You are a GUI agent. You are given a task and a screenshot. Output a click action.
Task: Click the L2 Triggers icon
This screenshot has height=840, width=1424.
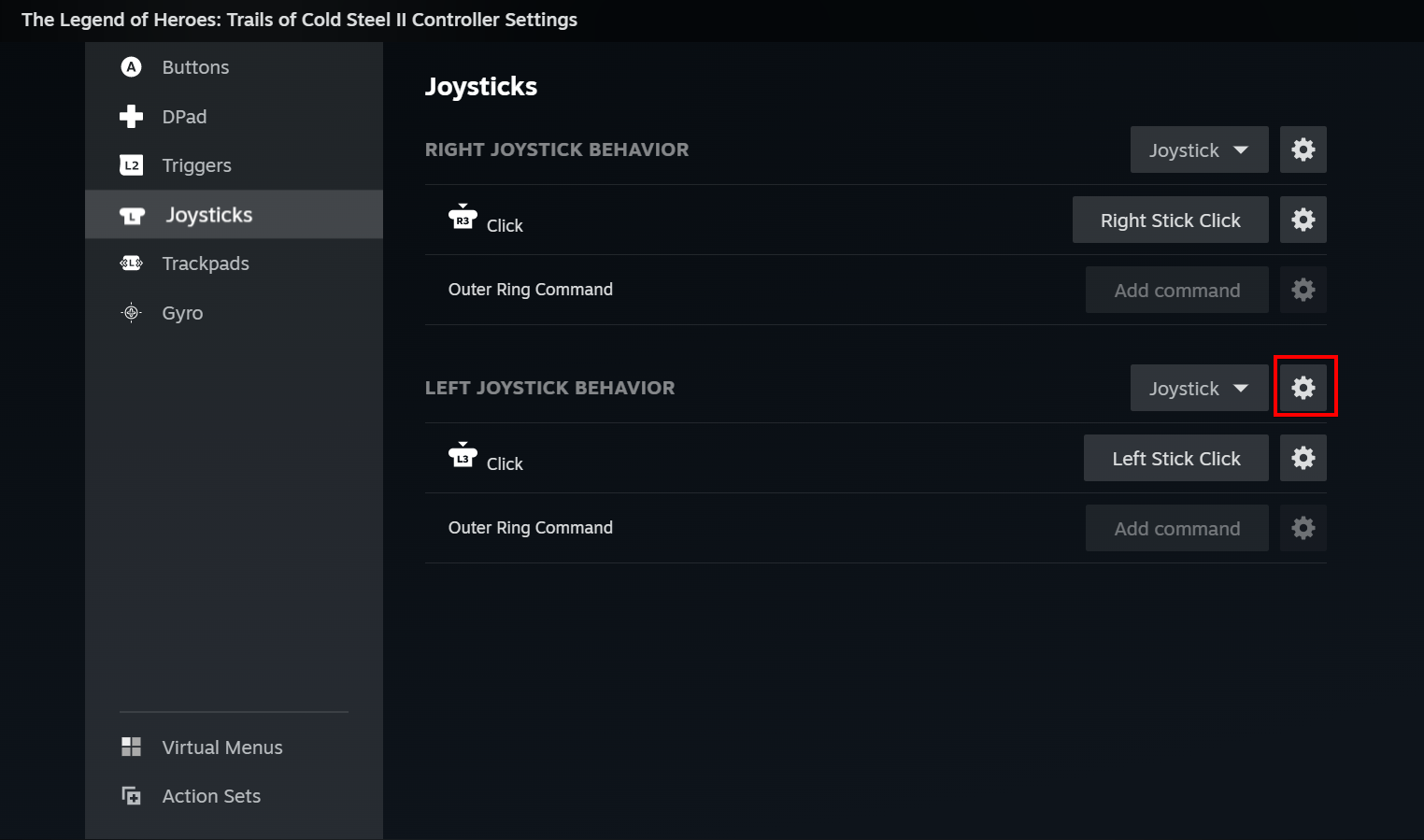click(132, 165)
